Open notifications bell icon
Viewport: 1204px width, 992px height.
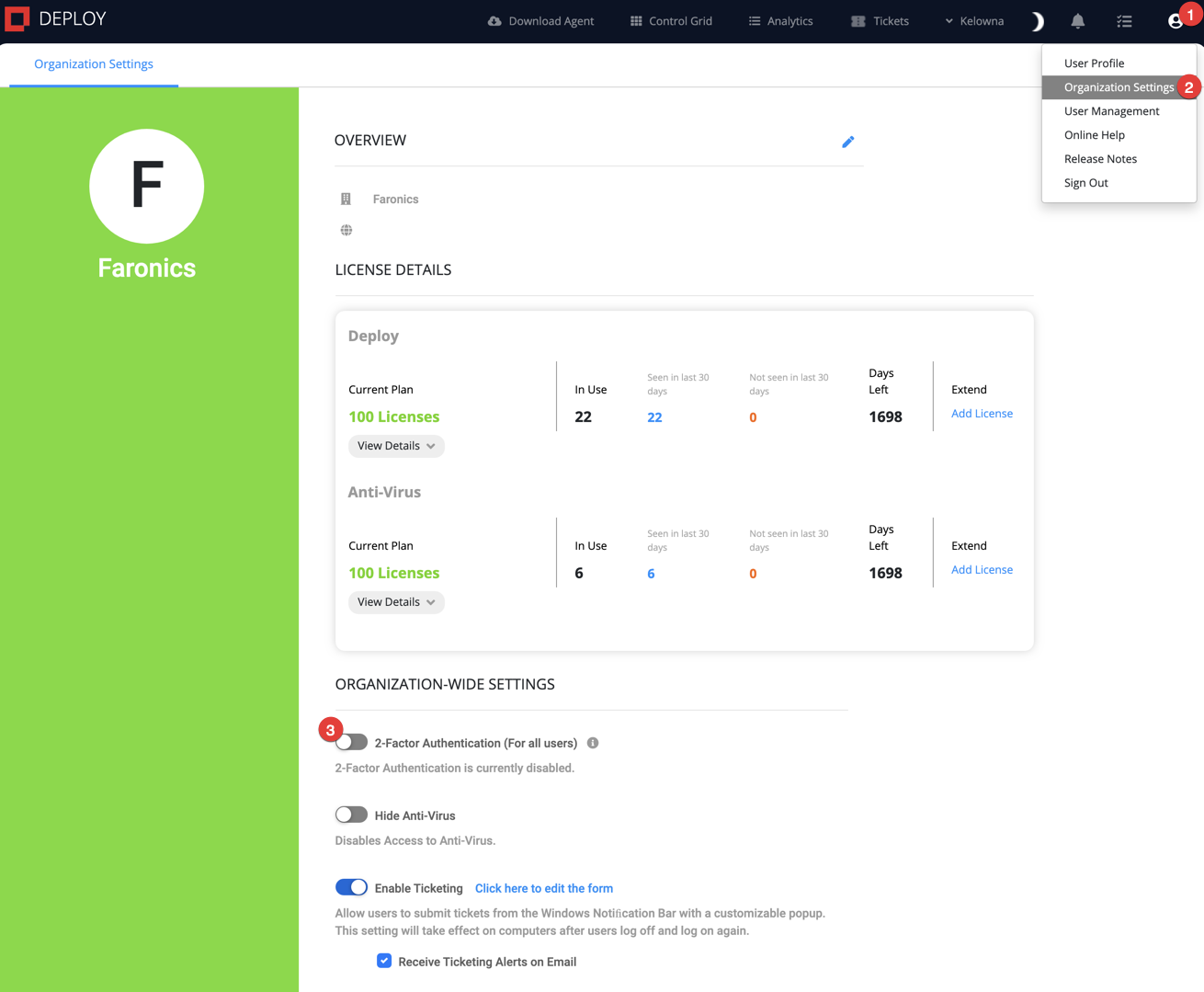1078,21
